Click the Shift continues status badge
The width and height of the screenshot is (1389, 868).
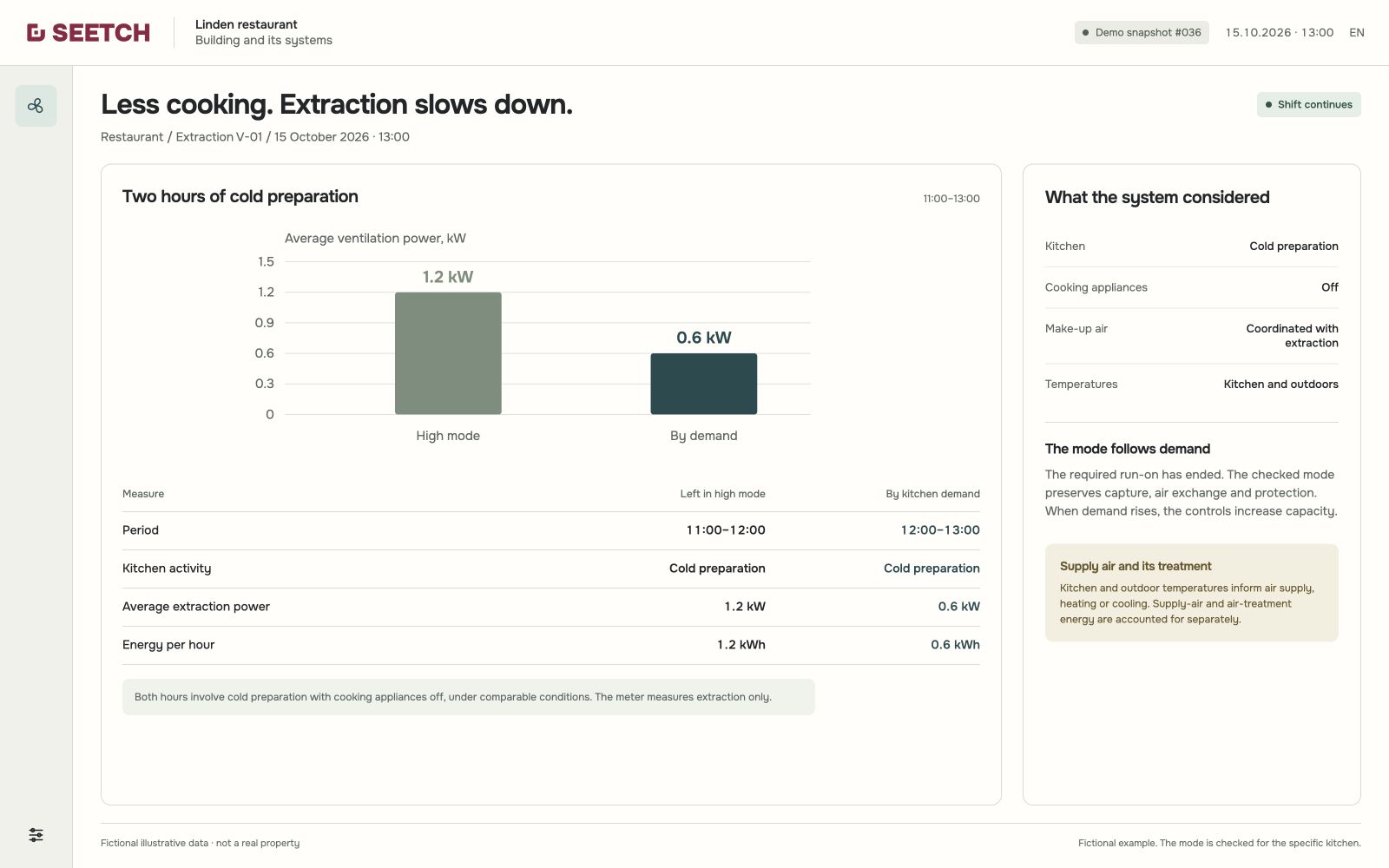click(1308, 105)
